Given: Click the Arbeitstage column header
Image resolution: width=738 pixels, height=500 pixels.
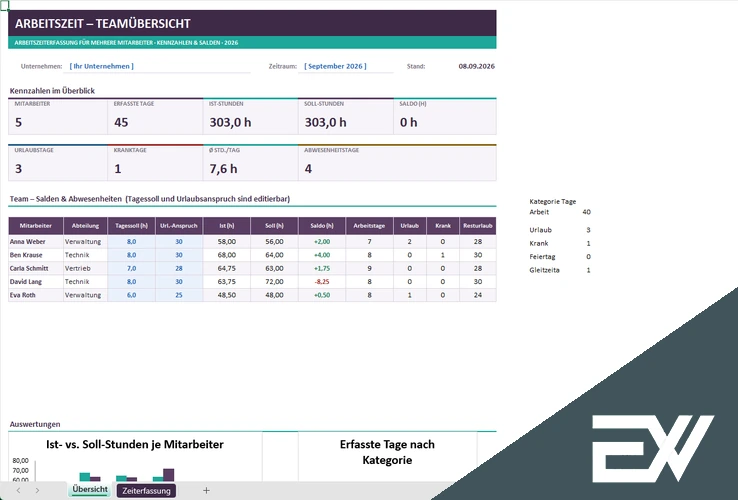Looking at the screenshot, I should tap(369, 226).
